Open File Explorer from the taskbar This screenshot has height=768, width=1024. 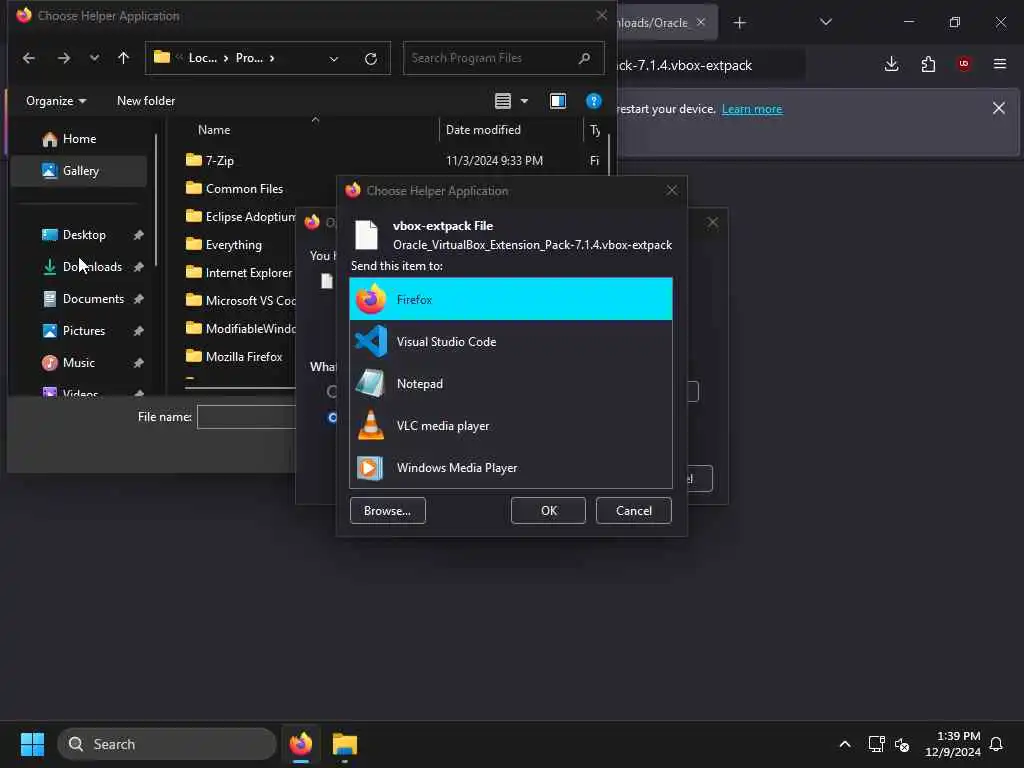point(345,744)
